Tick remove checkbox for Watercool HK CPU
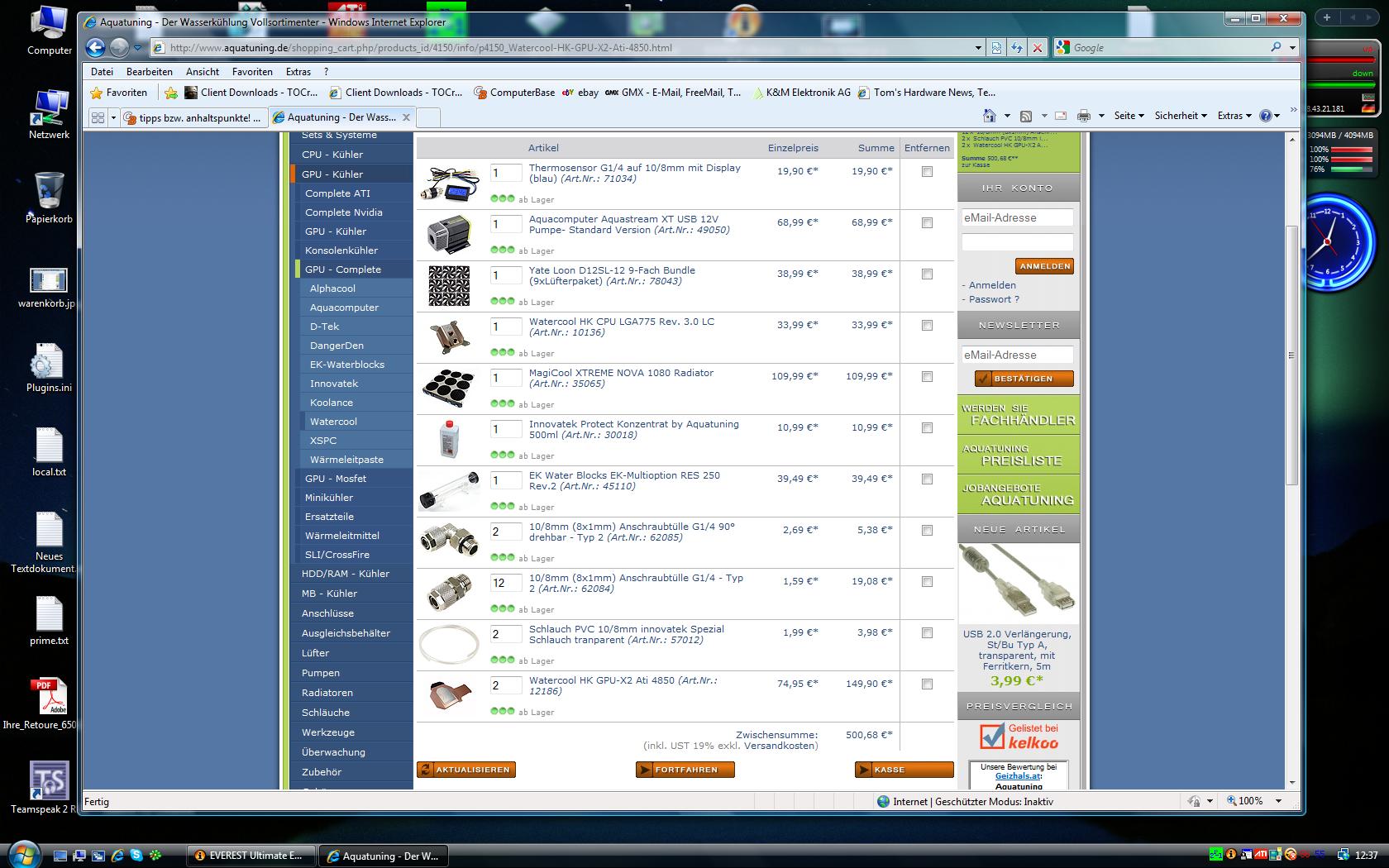 tap(927, 326)
